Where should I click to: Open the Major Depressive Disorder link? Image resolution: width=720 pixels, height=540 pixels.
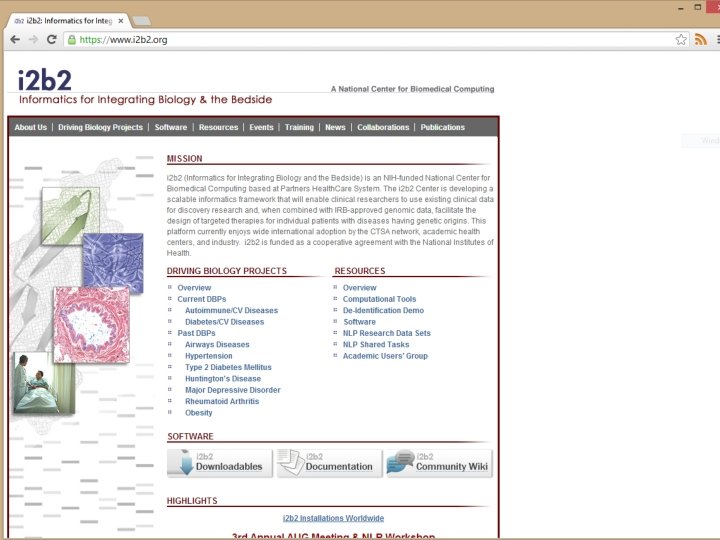232,390
